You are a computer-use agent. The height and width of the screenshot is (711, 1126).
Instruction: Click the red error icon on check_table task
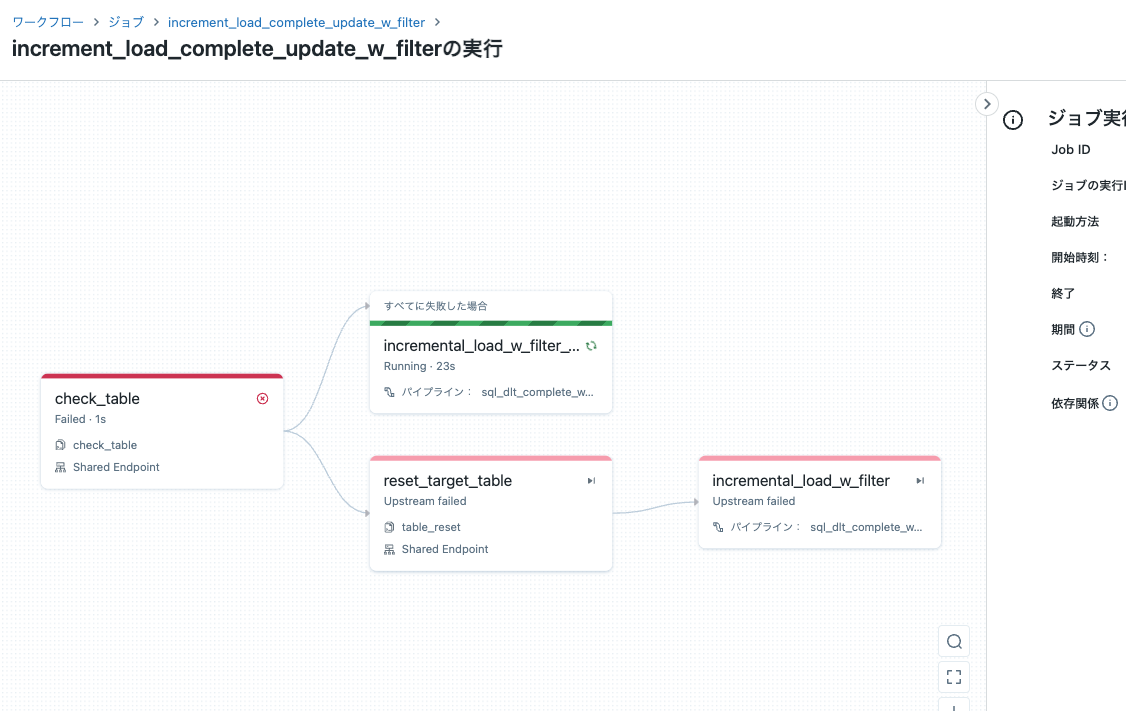click(262, 398)
